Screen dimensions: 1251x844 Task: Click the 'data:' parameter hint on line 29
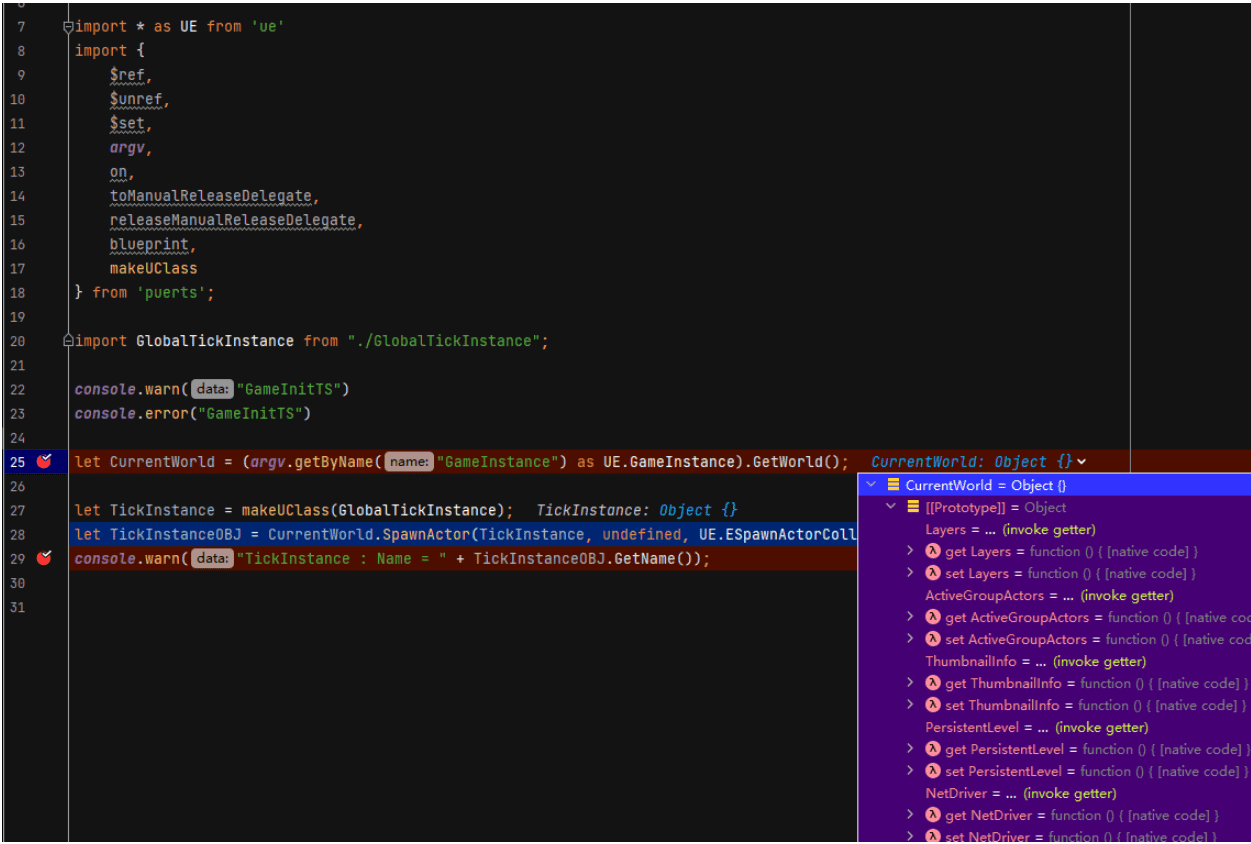coord(212,558)
